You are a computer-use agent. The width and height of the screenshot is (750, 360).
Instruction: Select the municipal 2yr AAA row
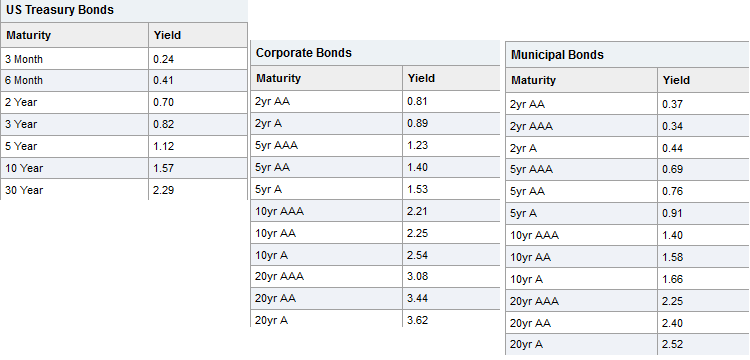tap(628, 126)
